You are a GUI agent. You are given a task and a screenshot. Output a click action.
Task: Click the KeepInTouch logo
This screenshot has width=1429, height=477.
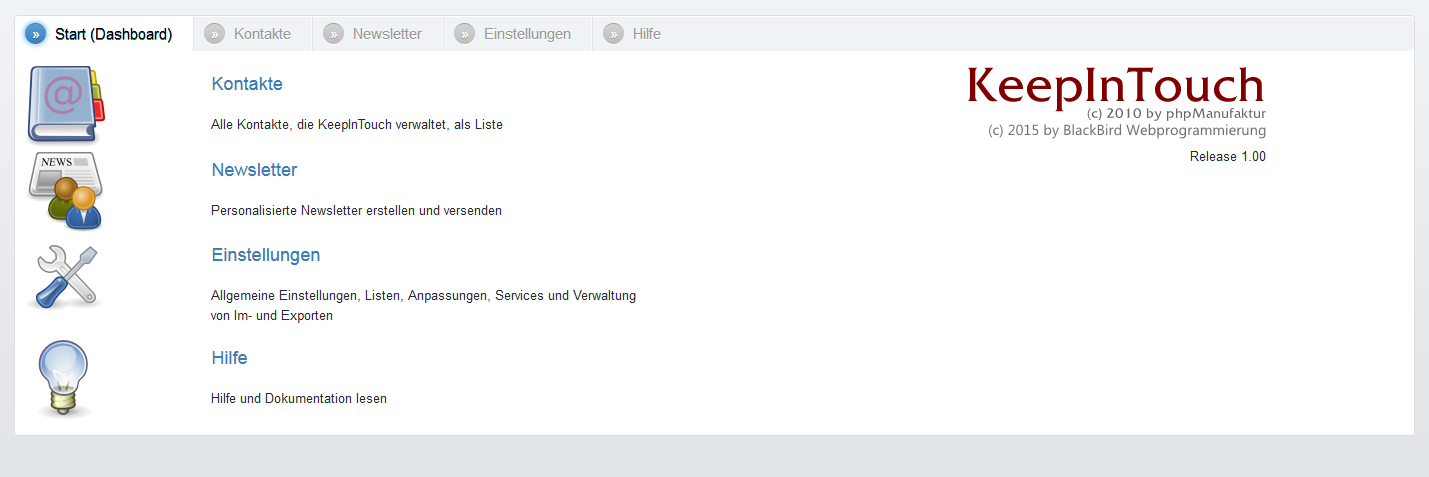click(1116, 86)
